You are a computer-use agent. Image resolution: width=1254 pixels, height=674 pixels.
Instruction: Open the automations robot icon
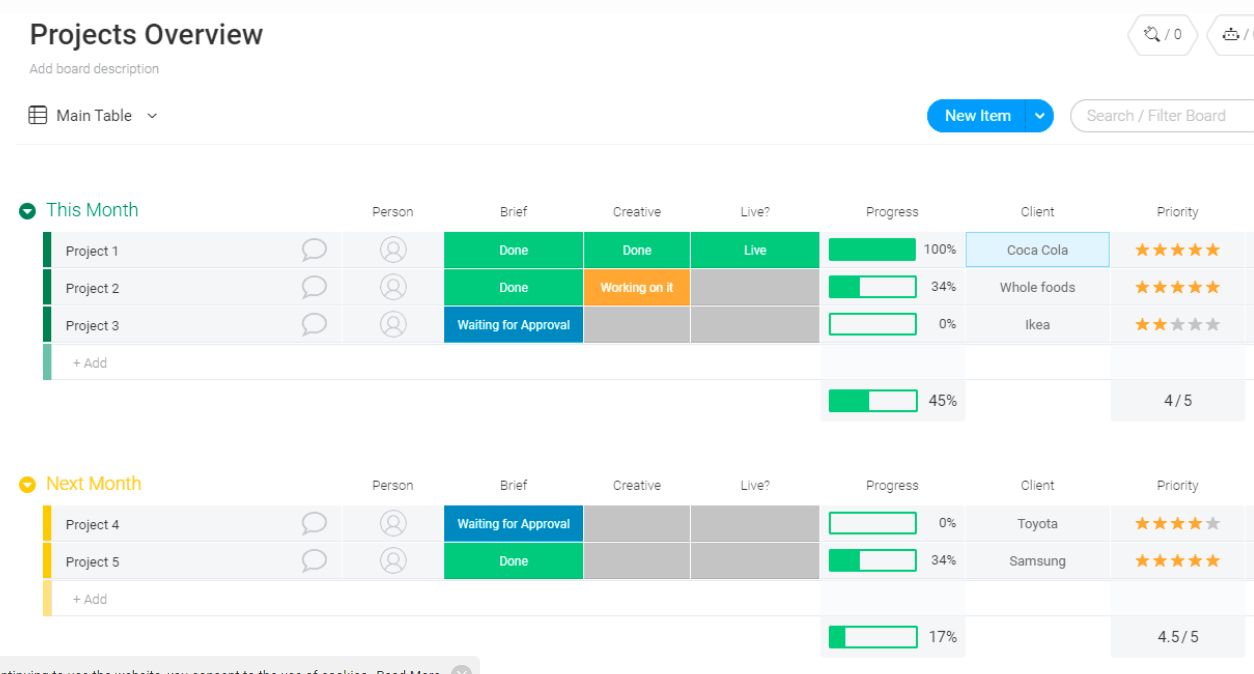(1232, 34)
